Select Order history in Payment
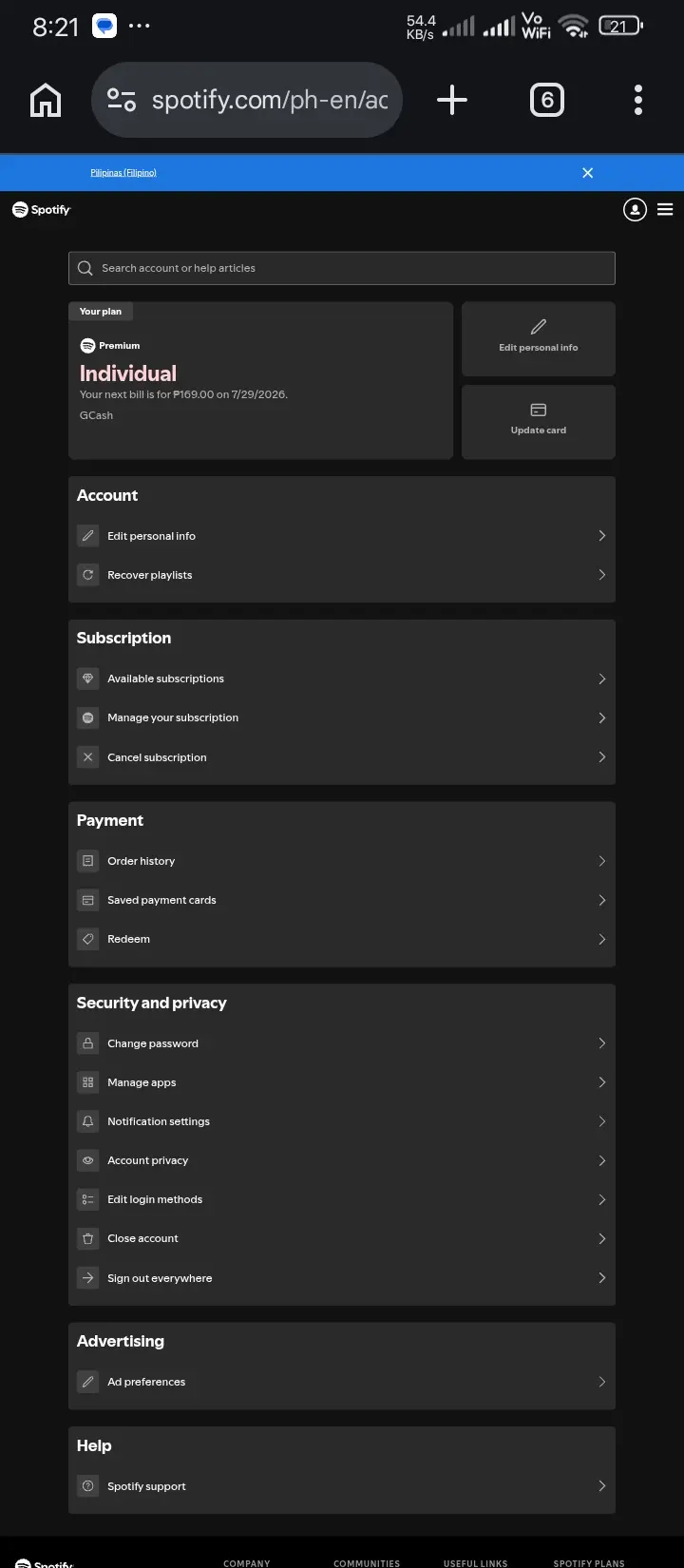The width and height of the screenshot is (684, 1568). [x=342, y=861]
